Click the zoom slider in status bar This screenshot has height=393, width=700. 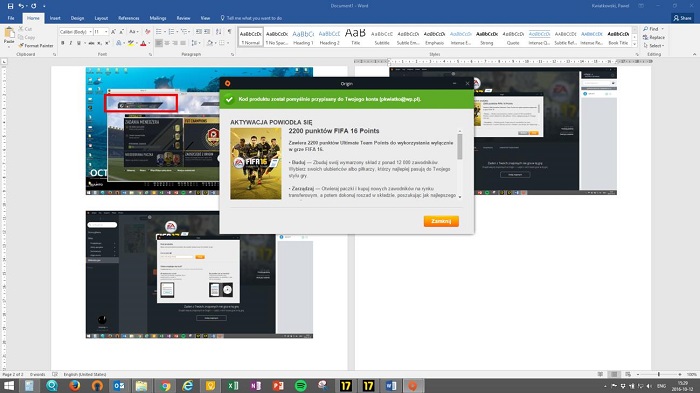click(x=659, y=374)
